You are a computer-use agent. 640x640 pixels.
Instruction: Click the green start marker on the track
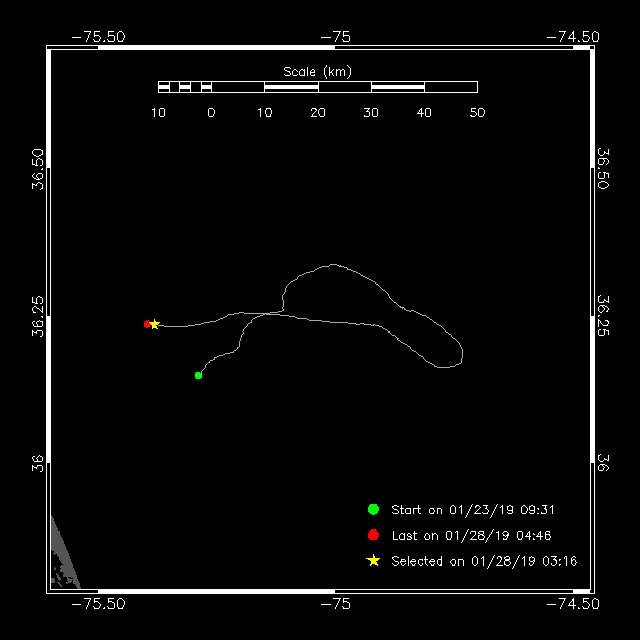pos(198,376)
